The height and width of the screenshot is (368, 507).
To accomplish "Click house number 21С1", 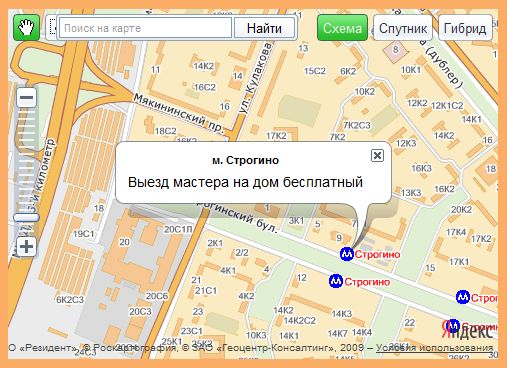I will (206, 291).
